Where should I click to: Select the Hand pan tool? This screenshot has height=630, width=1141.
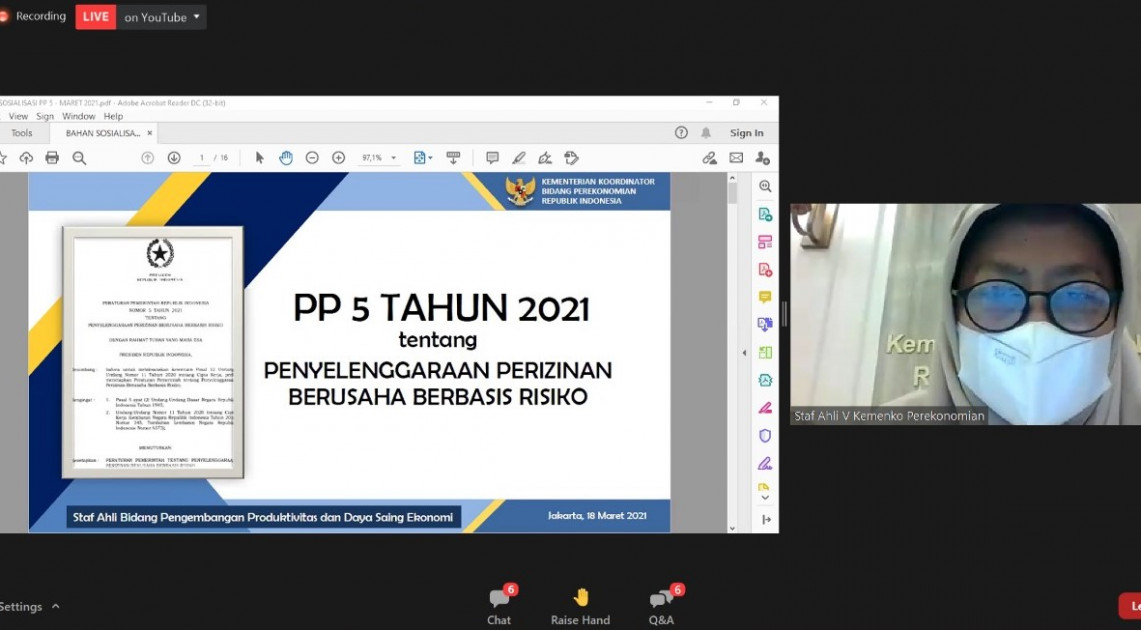click(286, 158)
